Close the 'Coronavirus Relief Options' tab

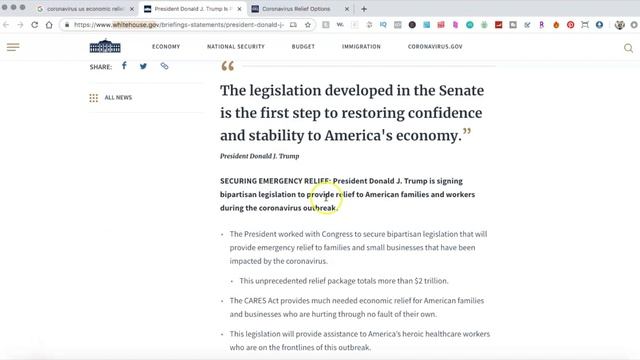tap(347, 9)
